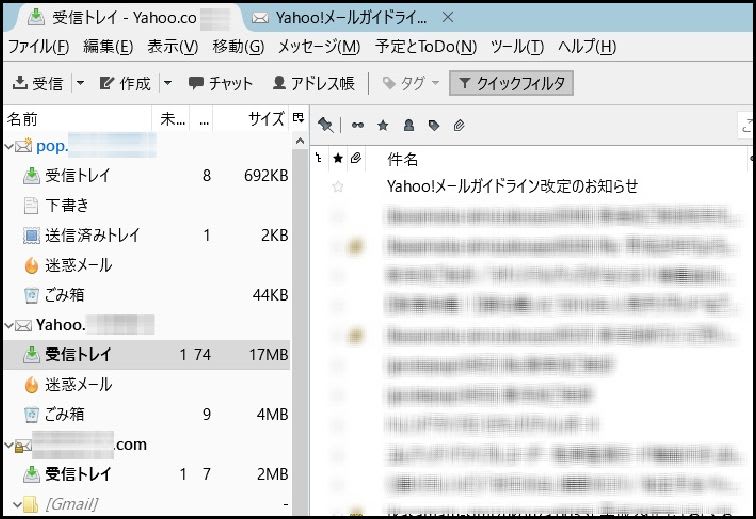Collapse the .com account tree

click(x=9, y=445)
